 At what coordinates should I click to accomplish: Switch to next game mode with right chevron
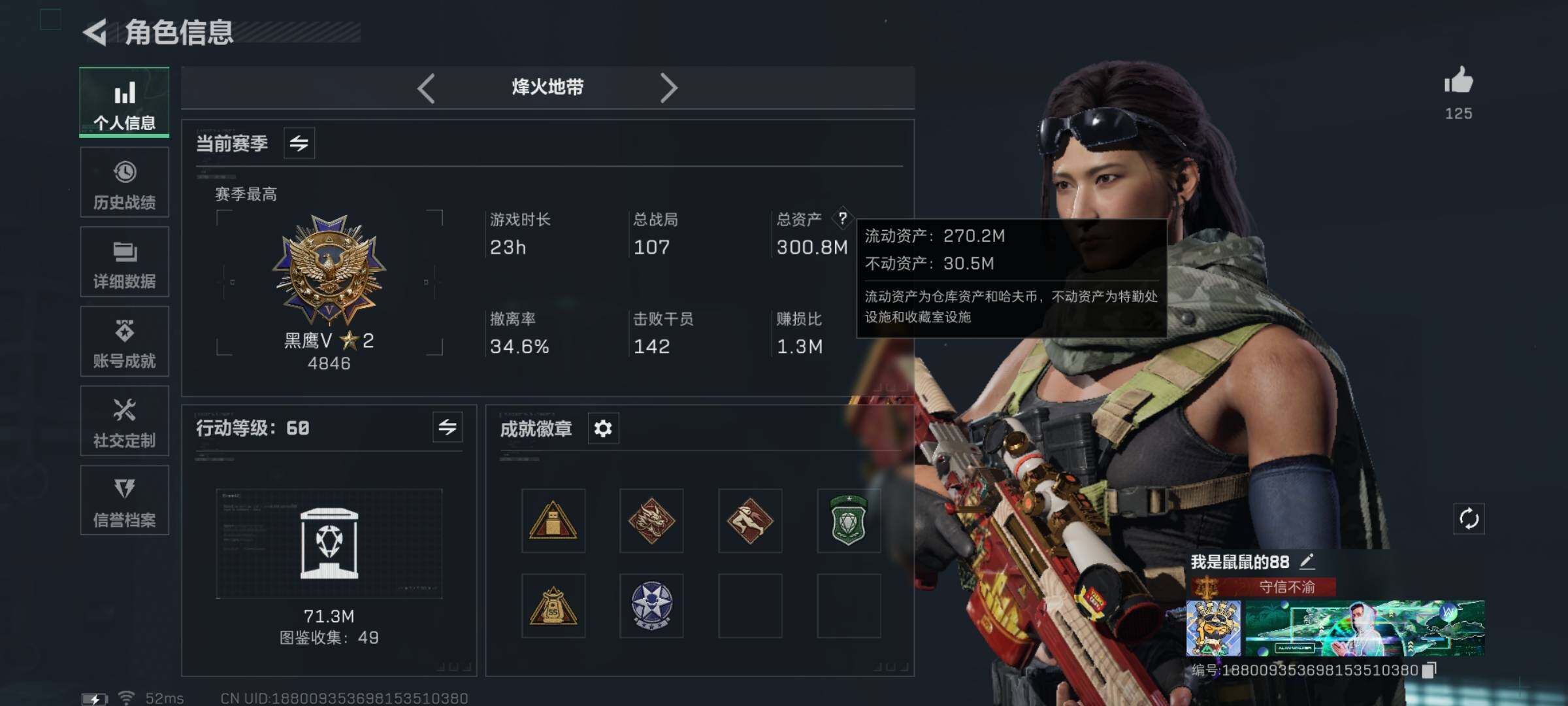click(668, 88)
